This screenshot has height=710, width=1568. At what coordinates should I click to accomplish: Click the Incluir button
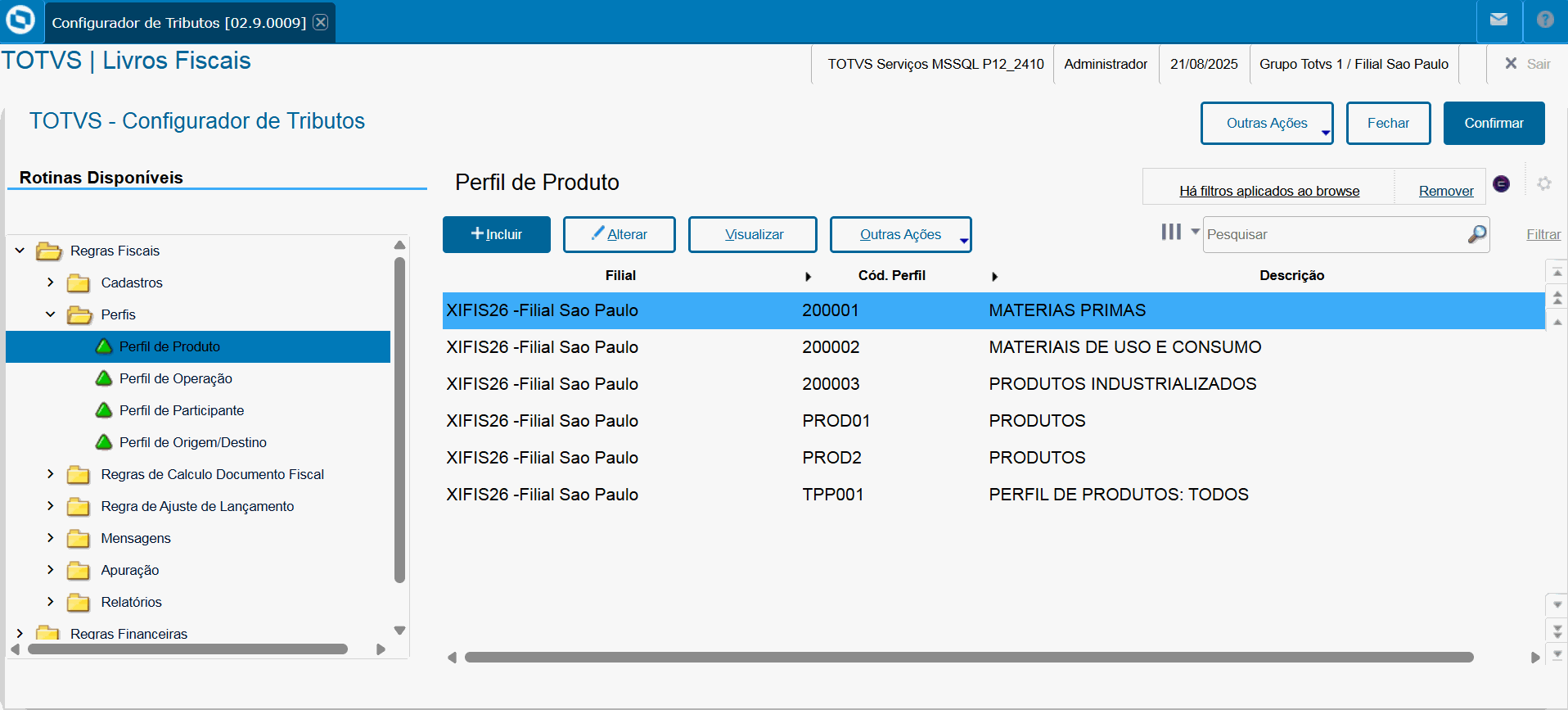[x=497, y=234]
